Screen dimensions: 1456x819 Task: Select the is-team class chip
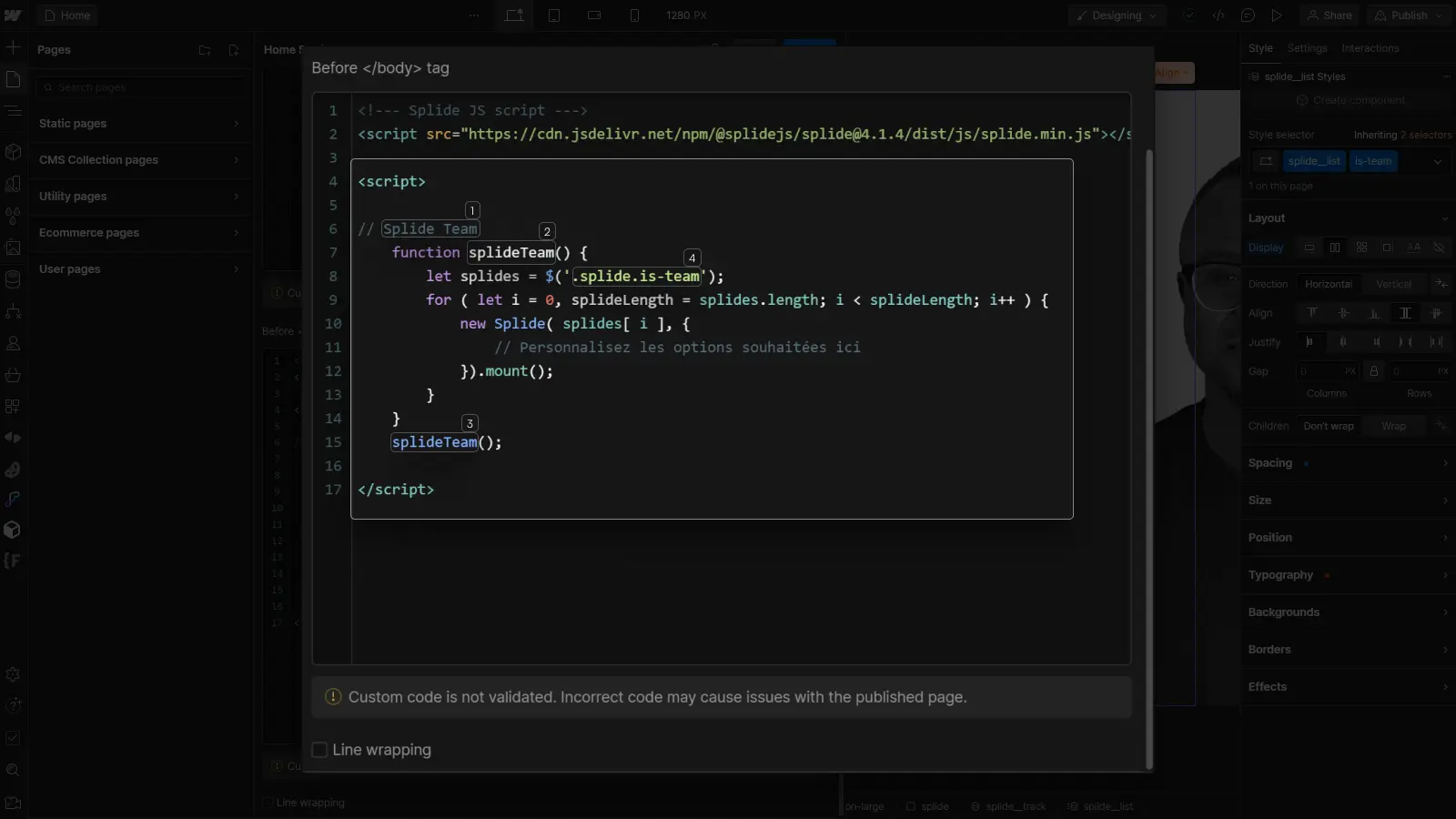[x=1373, y=162]
